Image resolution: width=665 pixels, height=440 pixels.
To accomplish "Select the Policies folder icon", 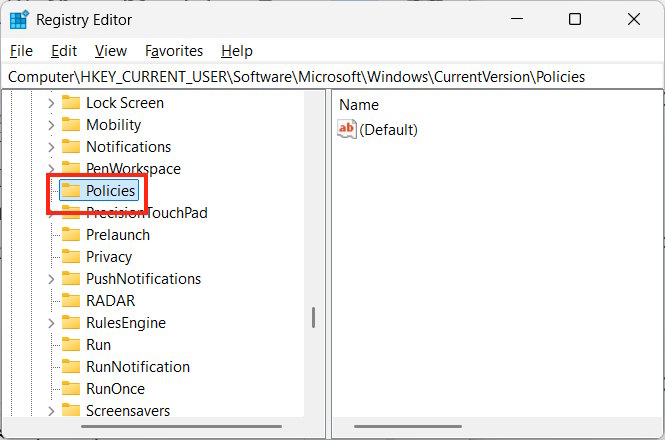I will [x=71, y=191].
